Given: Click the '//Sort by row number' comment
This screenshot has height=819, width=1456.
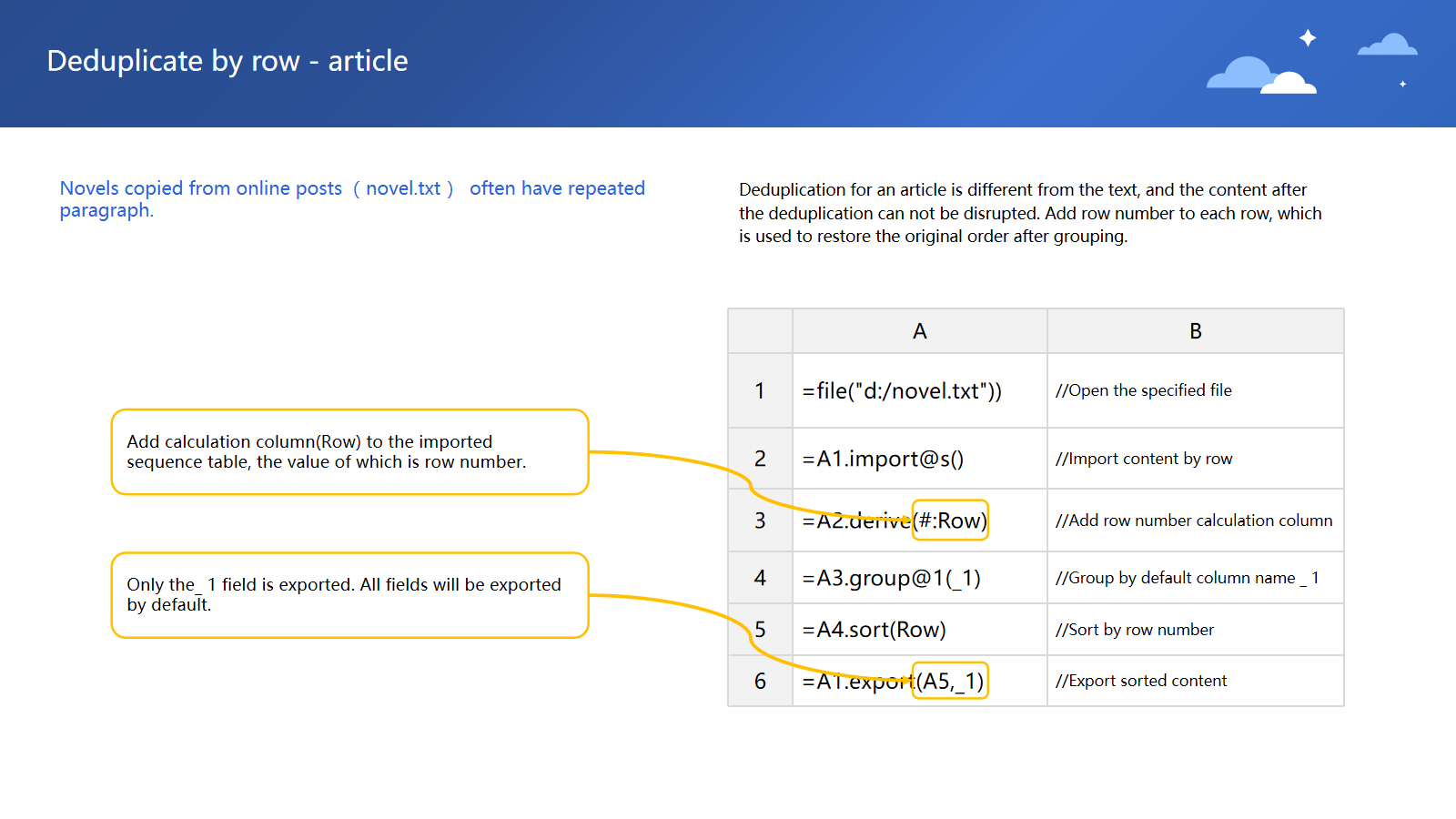Looking at the screenshot, I should pos(1134,630).
